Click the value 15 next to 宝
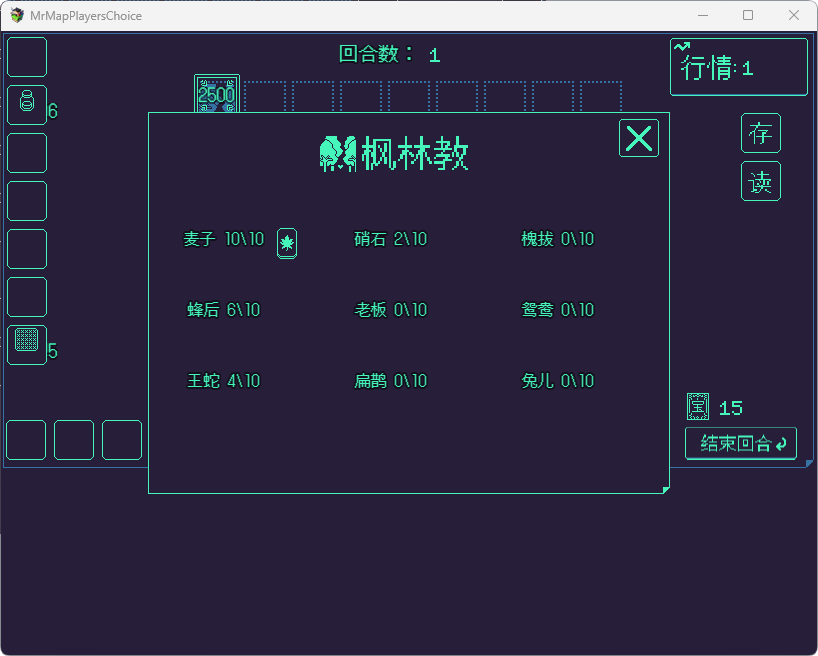Screen dimensions: 818x656 (x=730, y=408)
